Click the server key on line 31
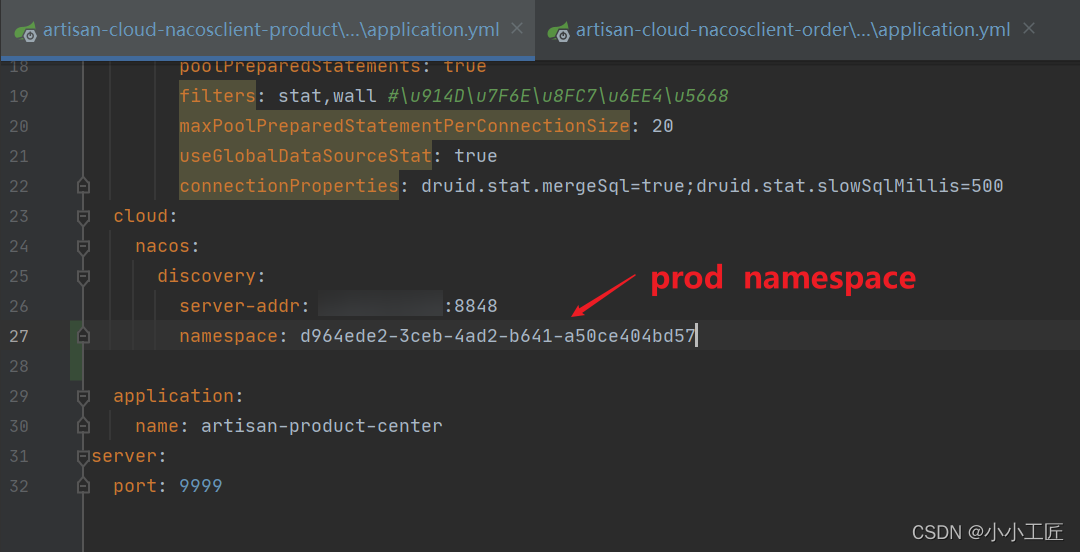Viewport: 1080px width, 552px height. [x=124, y=456]
